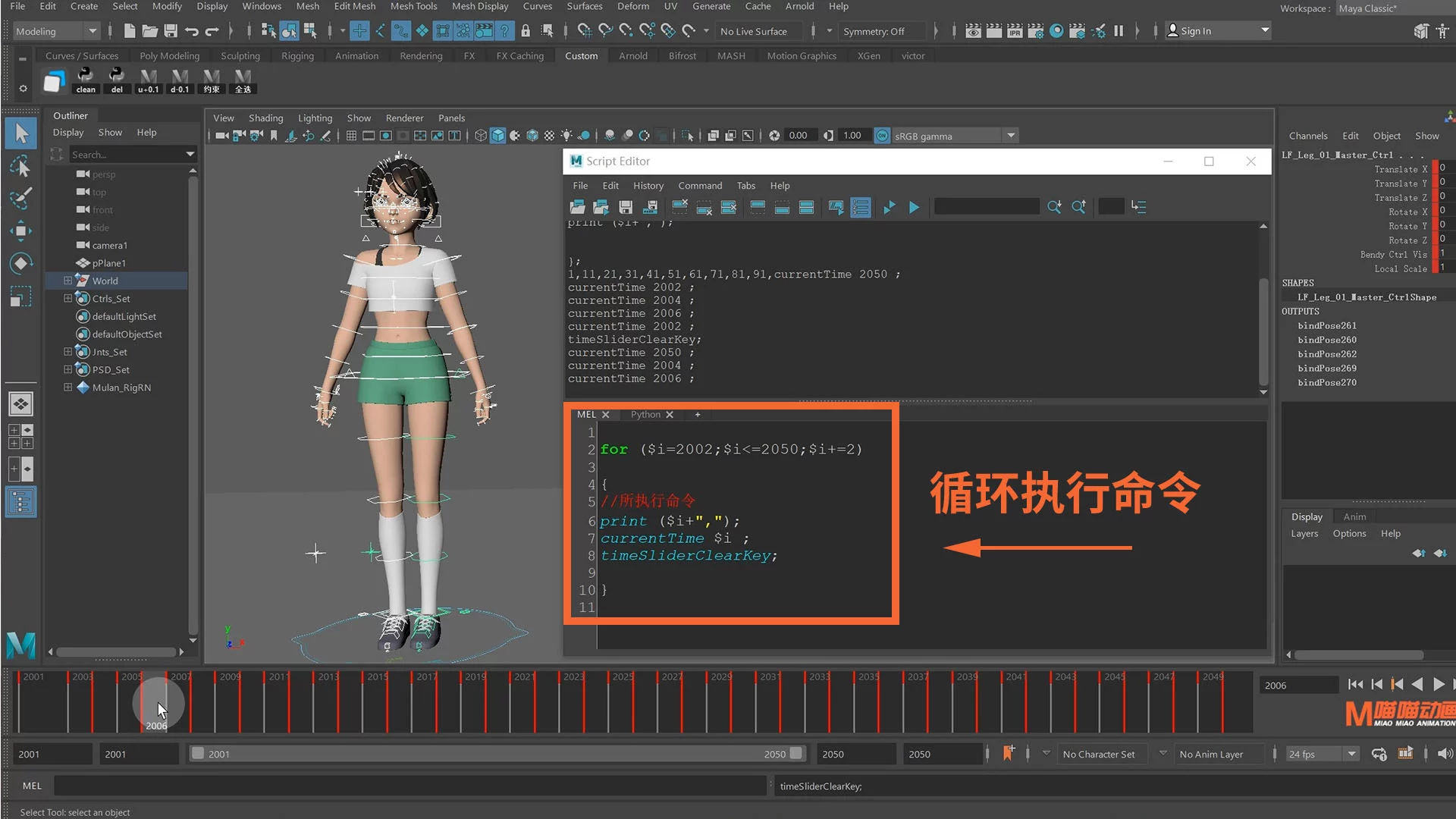Open the Modeling menu set dropdown
Viewport: 1456px width, 819px height.
coord(58,31)
